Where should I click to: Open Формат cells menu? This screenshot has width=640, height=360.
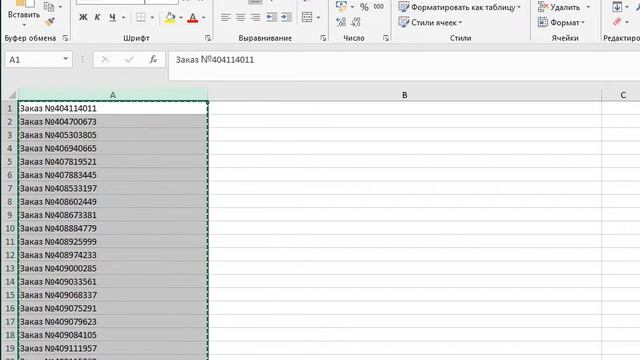561,22
